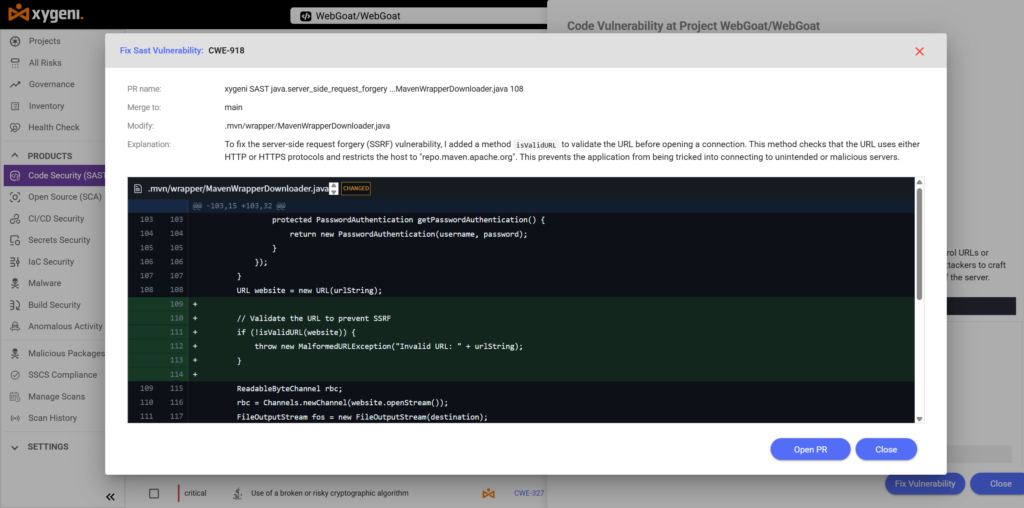The height and width of the screenshot is (508, 1024).
Task: Click scrollbar up arrow in diff viewer
Action: point(920,182)
